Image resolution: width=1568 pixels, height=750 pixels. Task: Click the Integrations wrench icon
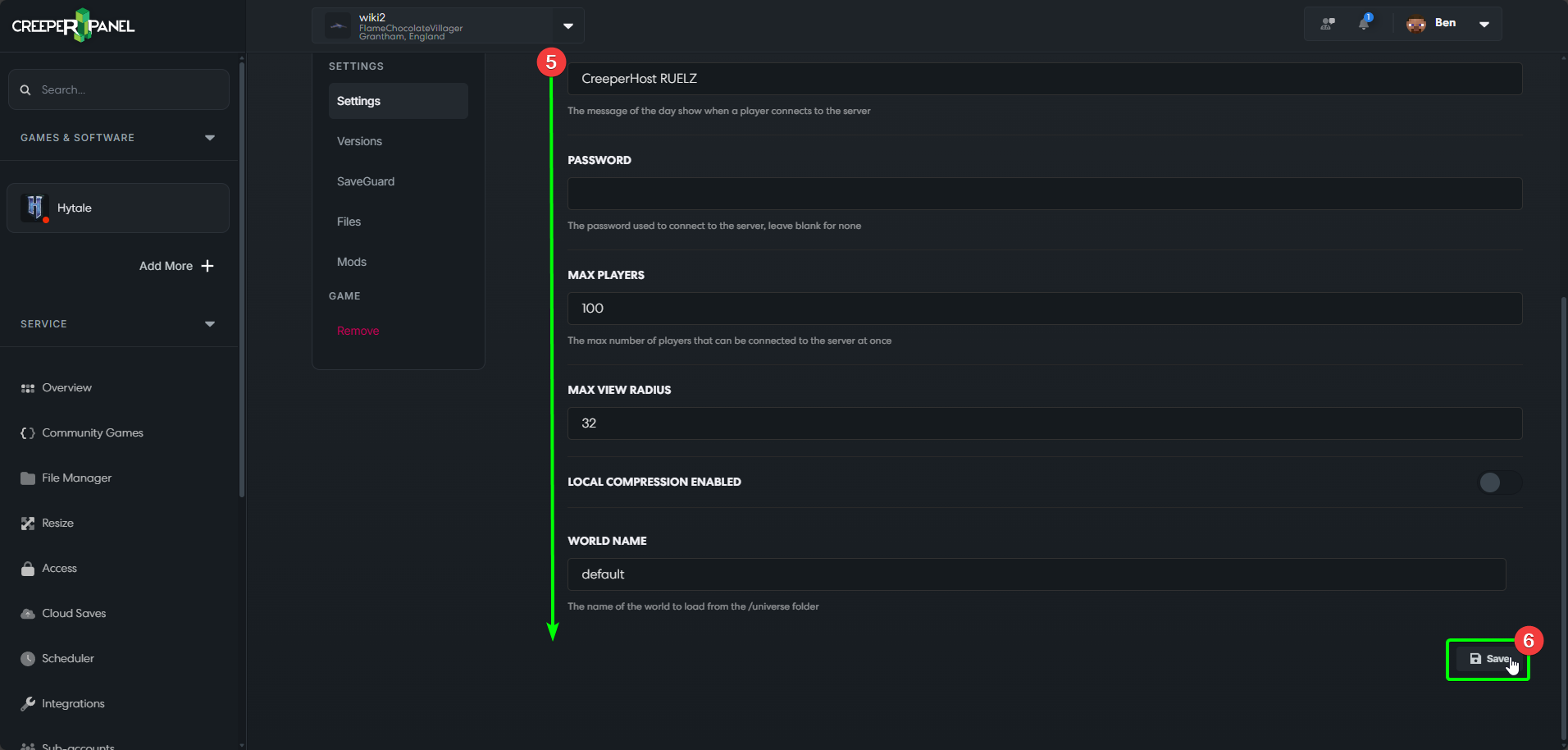(27, 703)
